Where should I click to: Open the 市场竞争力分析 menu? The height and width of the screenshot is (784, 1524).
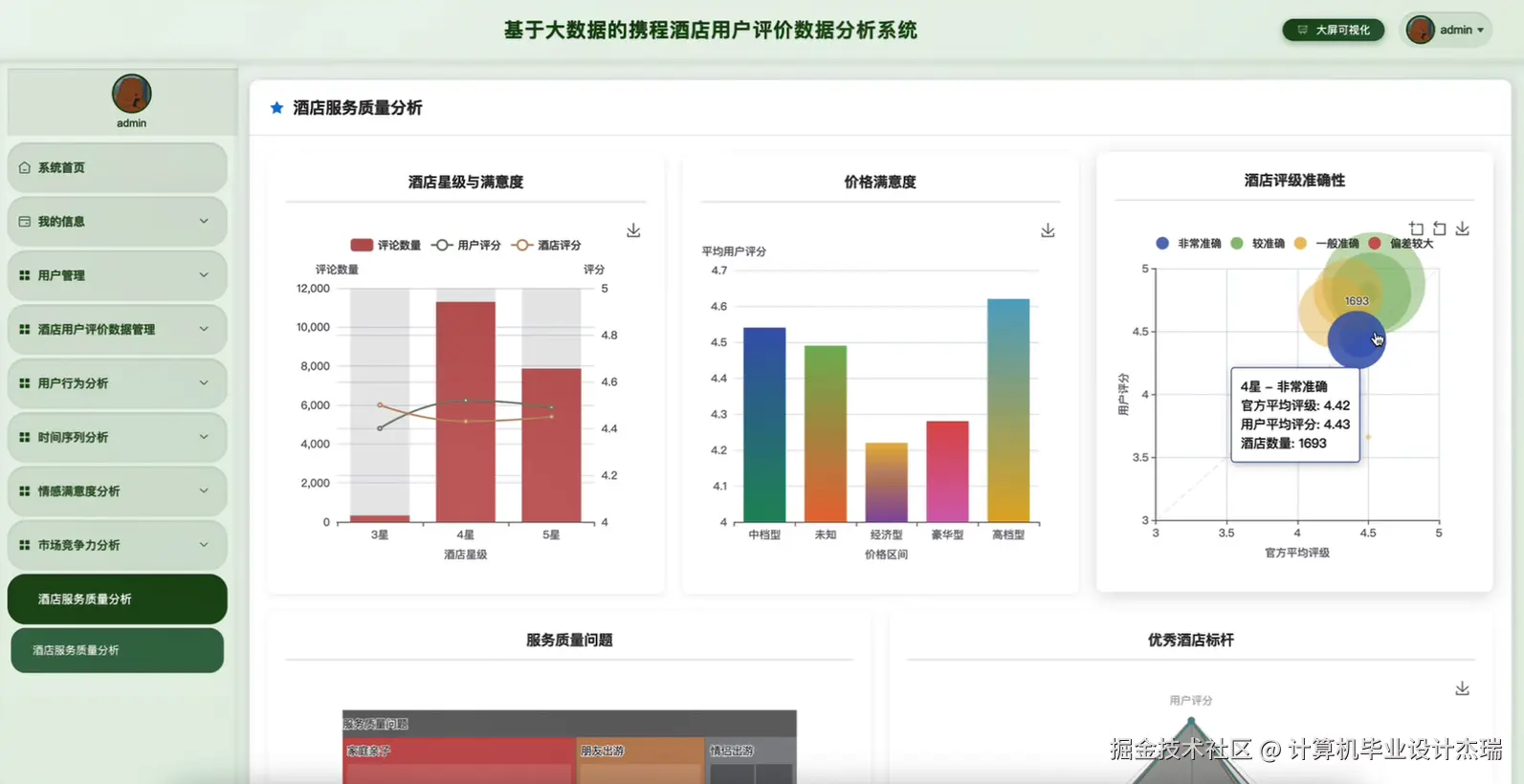pyautogui.click(x=117, y=545)
